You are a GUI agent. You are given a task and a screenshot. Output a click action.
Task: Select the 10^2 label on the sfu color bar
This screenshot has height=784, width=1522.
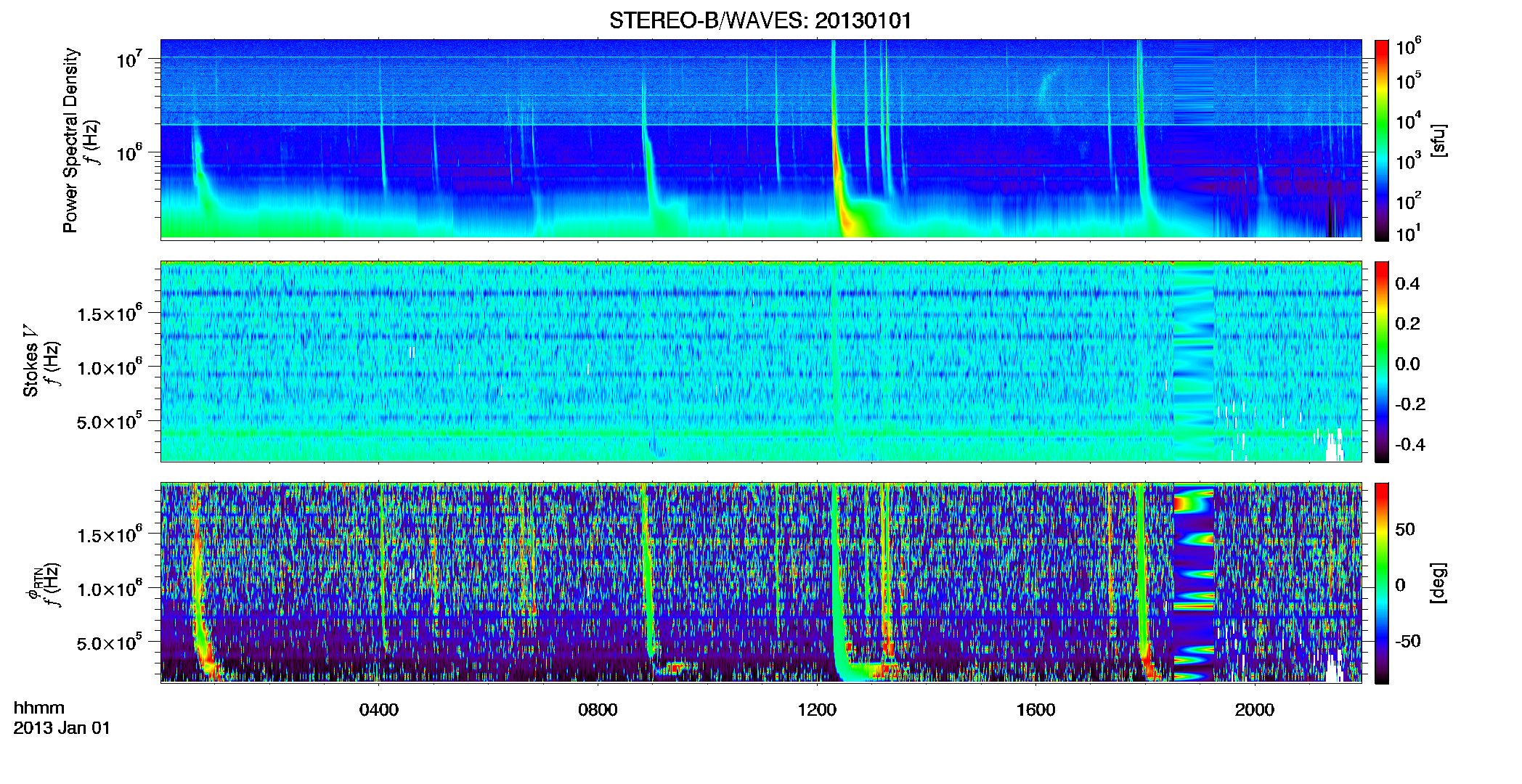[1408, 200]
